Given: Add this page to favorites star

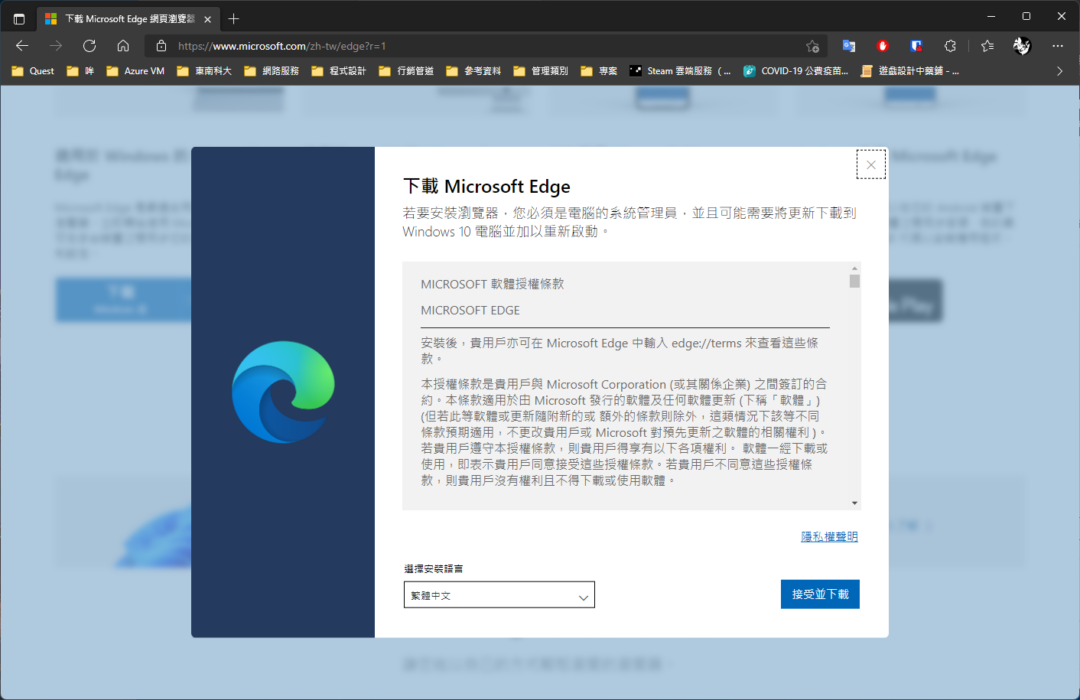Looking at the screenshot, I should 813,46.
